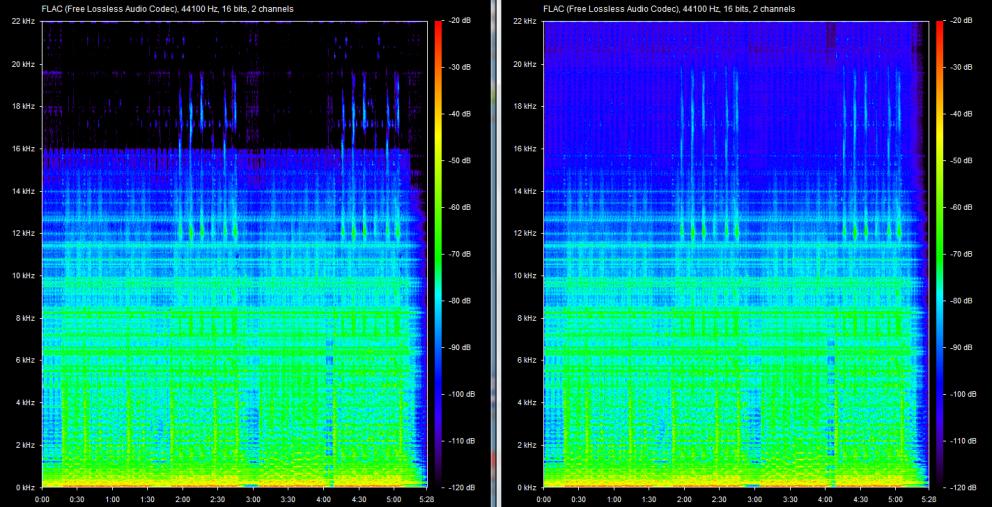992x507 pixels.
Task: Click the 5:28 end time label on the left spectrogram
Action: (x=428, y=498)
